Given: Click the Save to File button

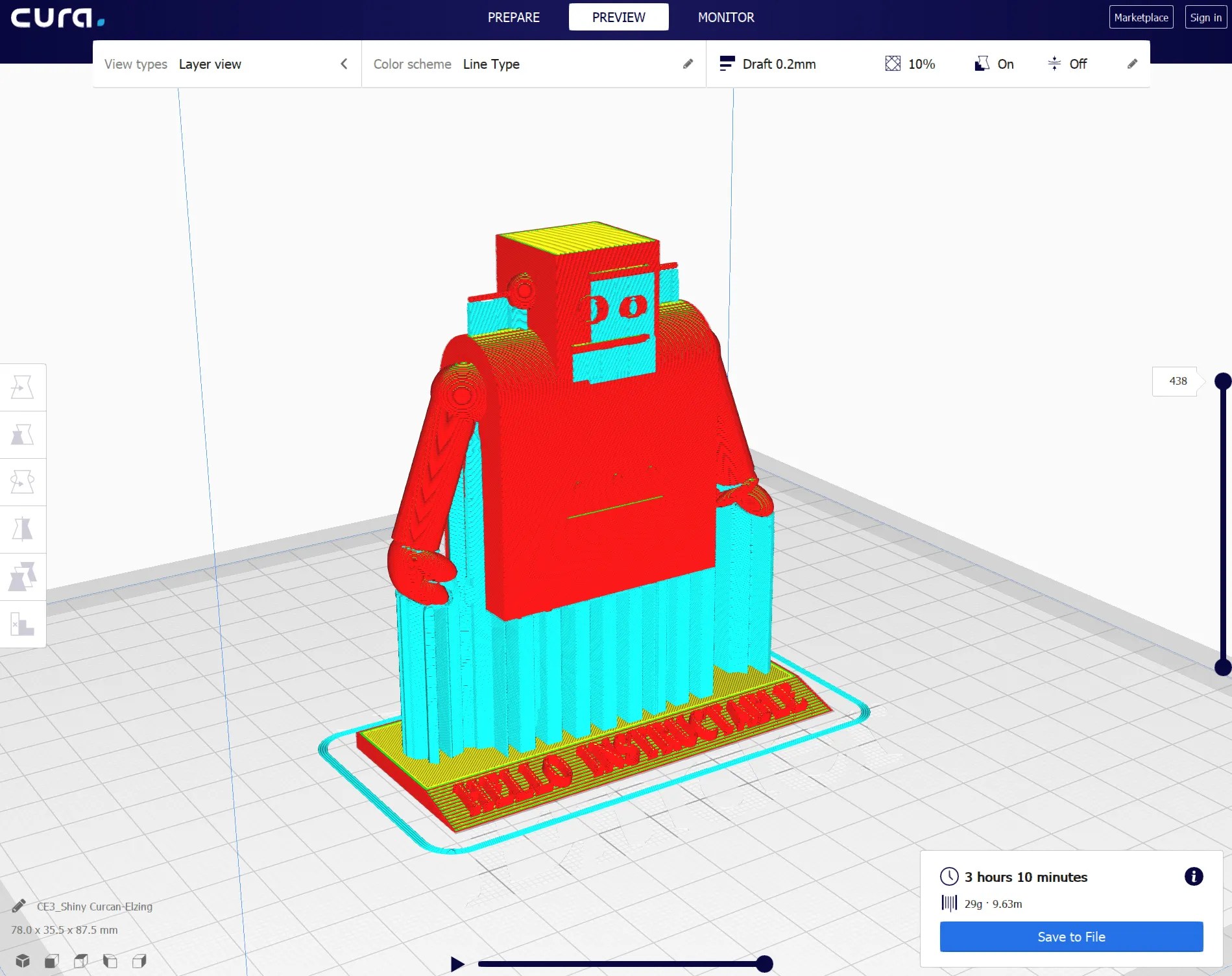Looking at the screenshot, I should [1070, 936].
